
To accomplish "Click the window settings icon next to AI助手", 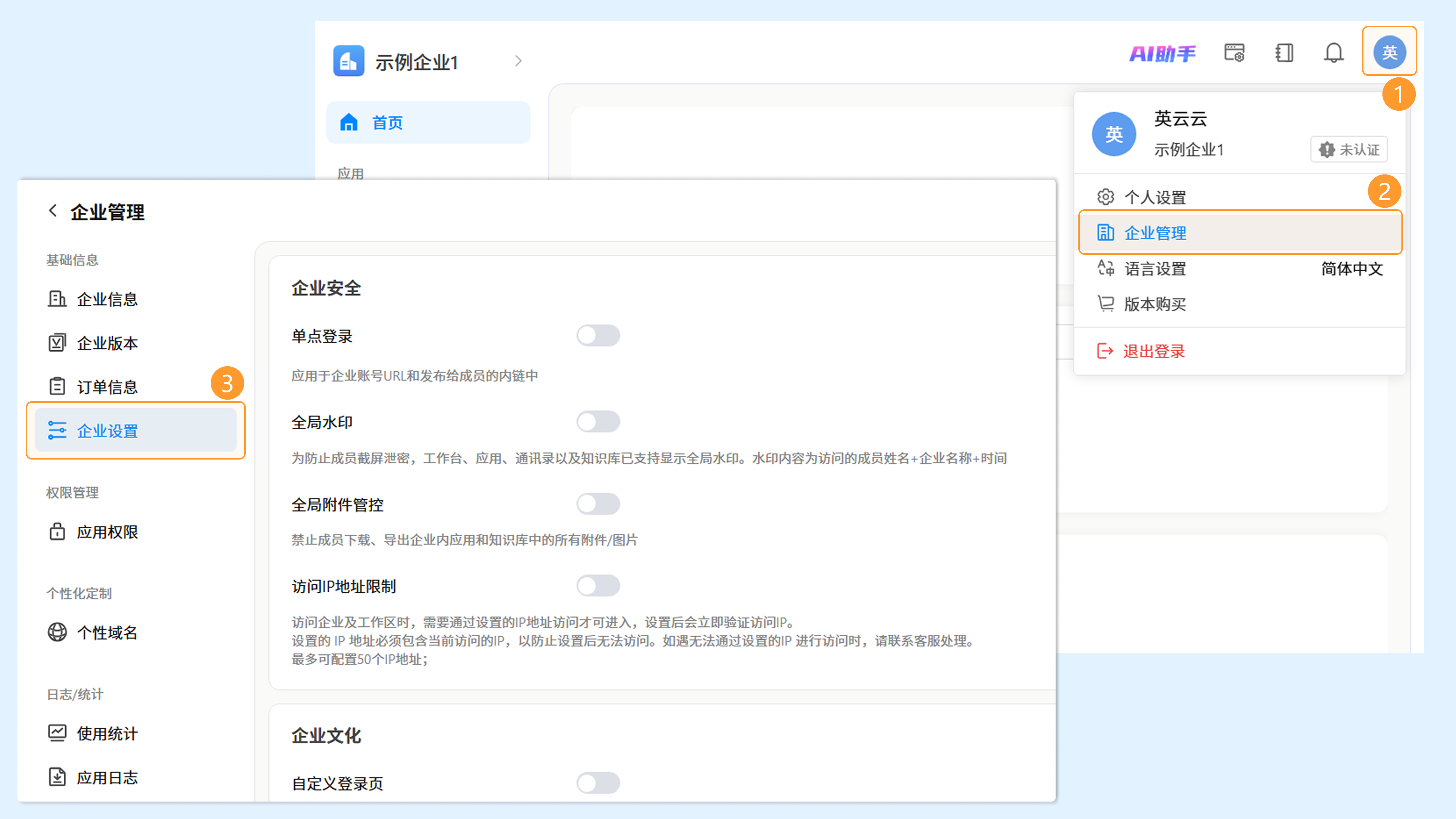I will pyautogui.click(x=1234, y=53).
